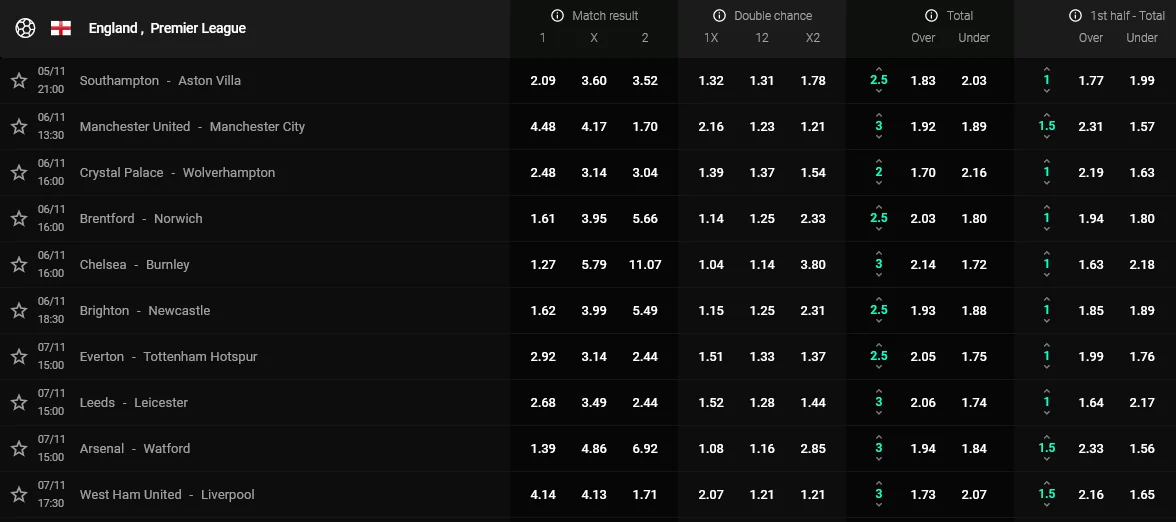
Task: Pick draw odds 3.14 for Everton - Tottenham
Action: click(594, 357)
